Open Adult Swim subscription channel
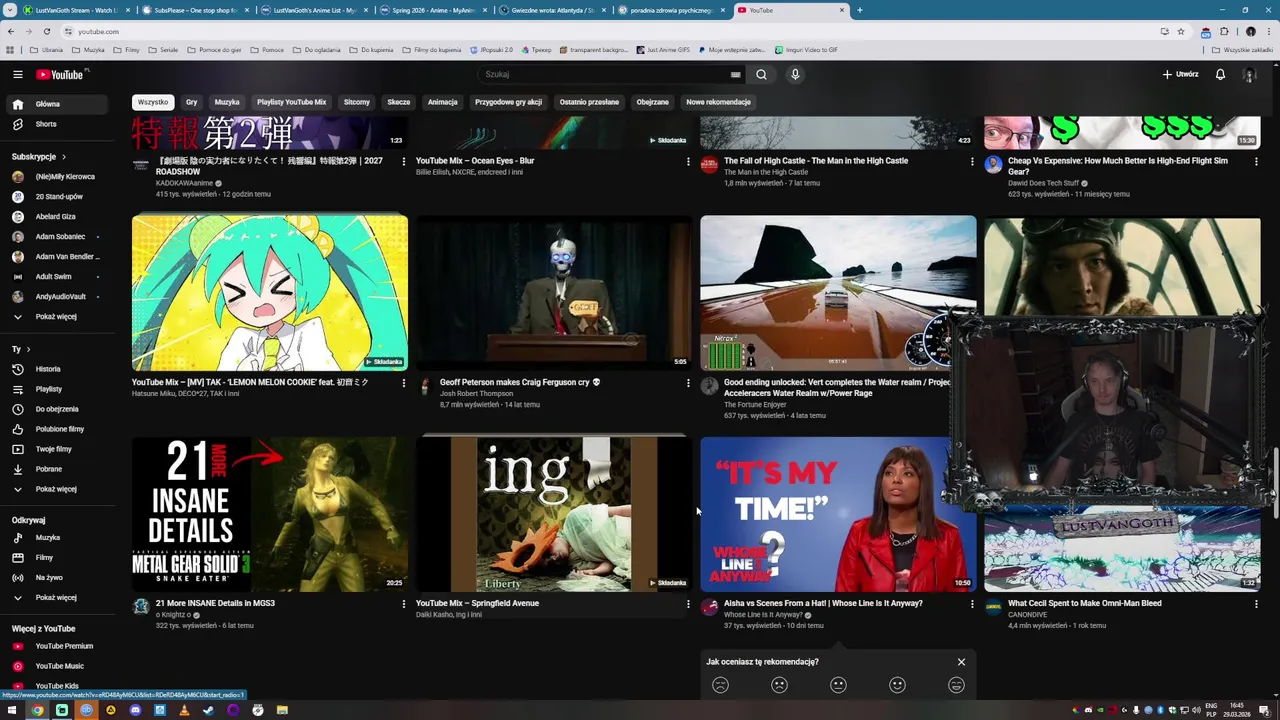 [58, 277]
